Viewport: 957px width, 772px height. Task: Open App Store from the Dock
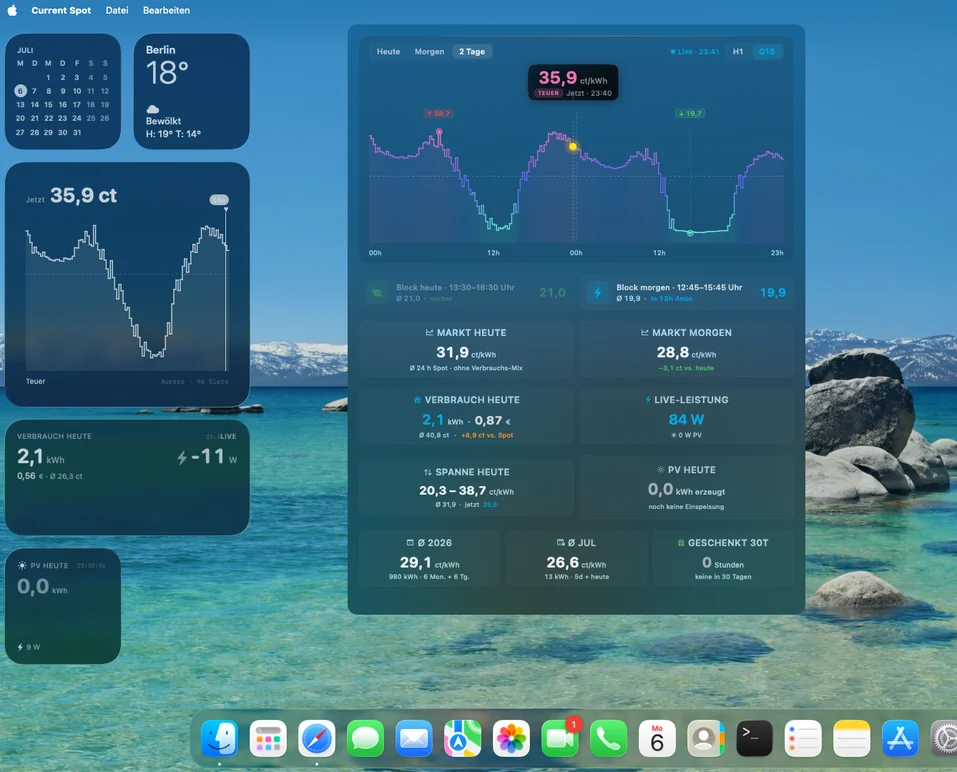point(900,738)
